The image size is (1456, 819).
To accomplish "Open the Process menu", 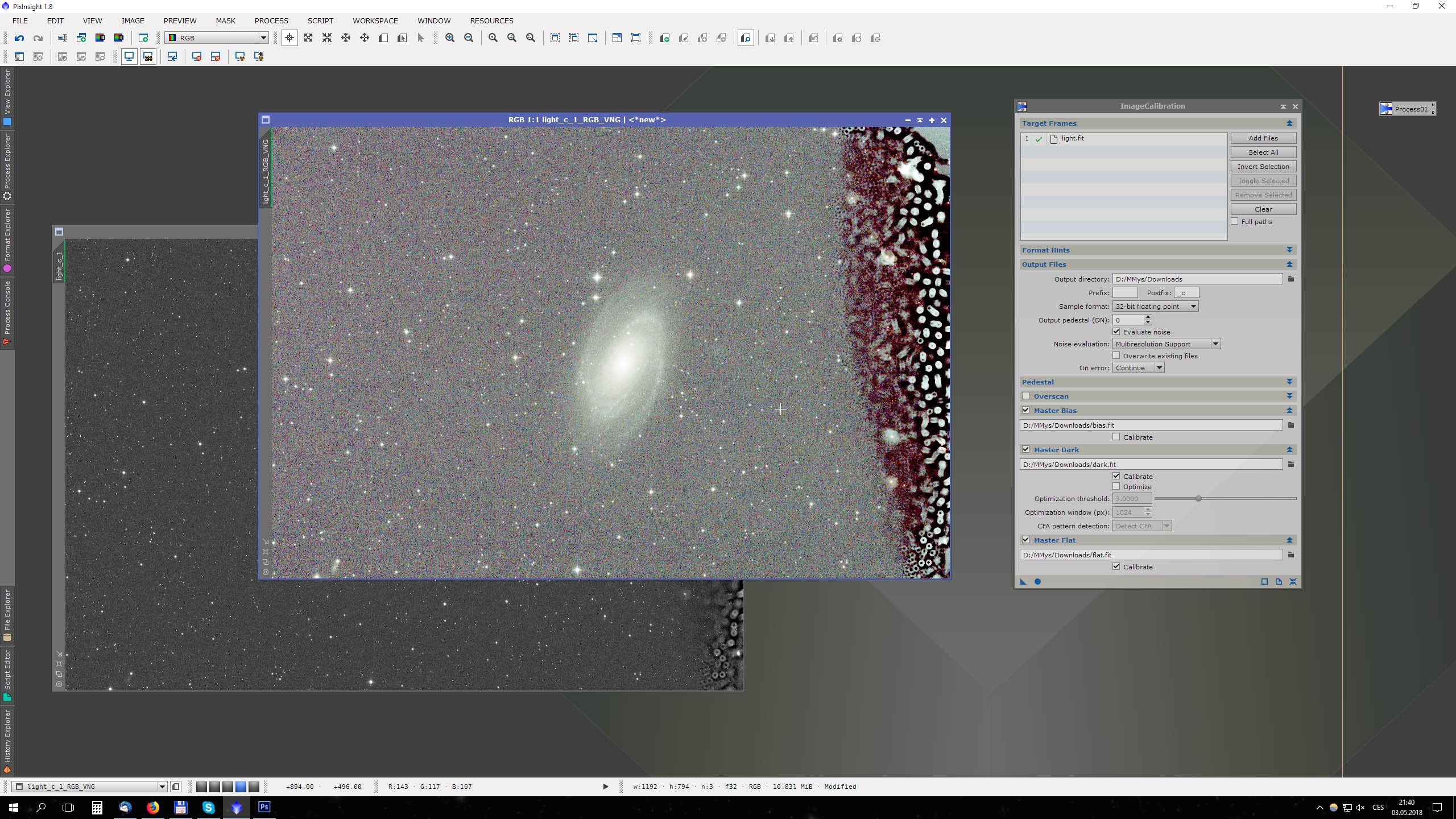I will pyautogui.click(x=269, y=20).
